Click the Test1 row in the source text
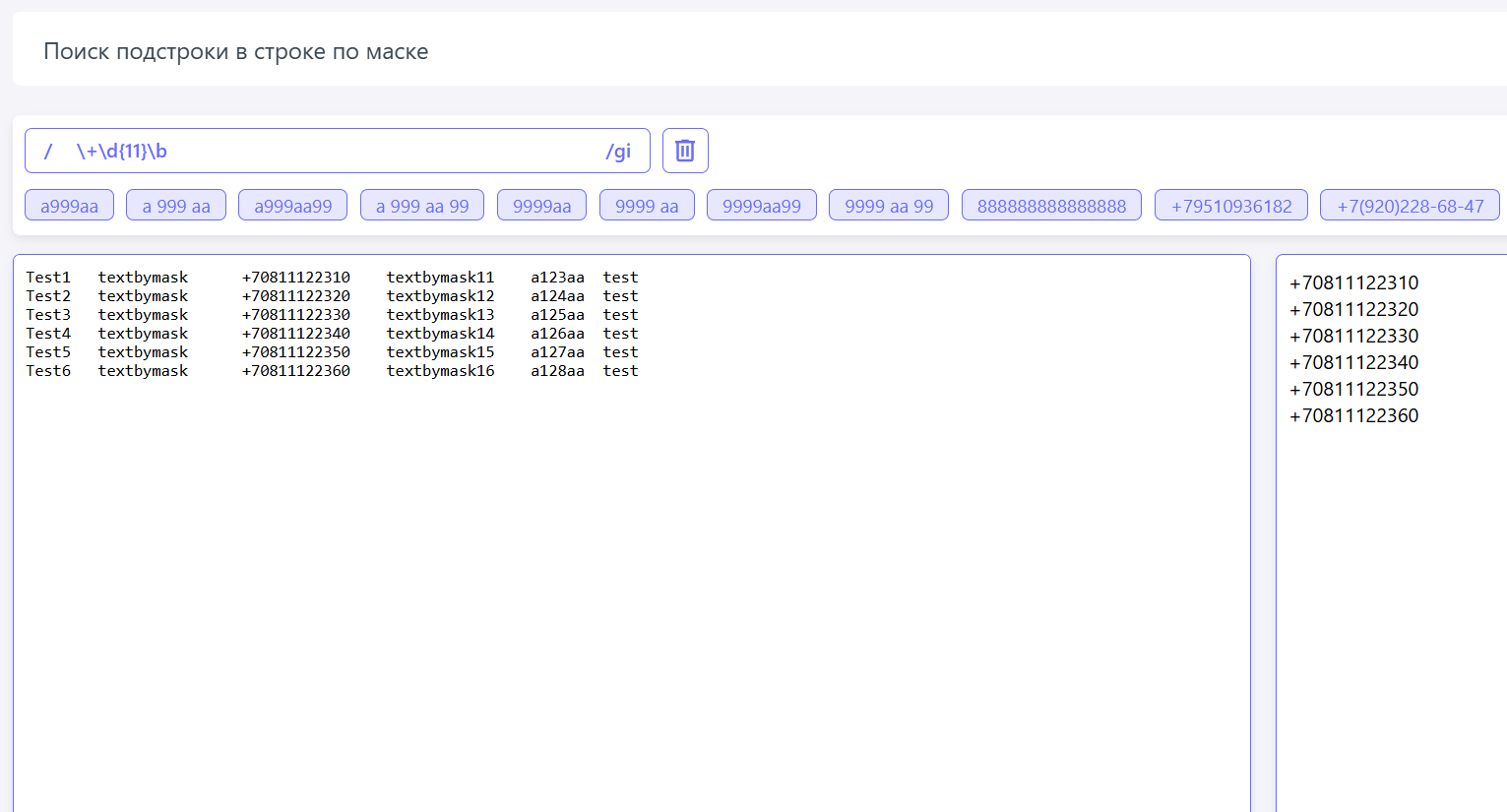The image size is (1507, 812). [x=48, y=278]
